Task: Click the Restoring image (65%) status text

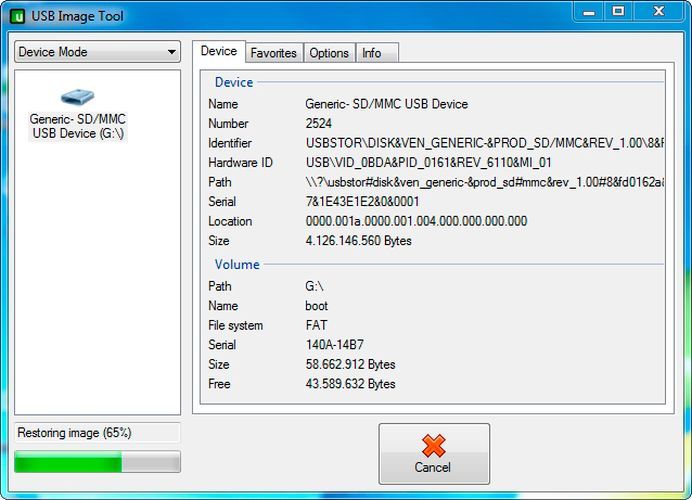Action: tap(74, 433)
